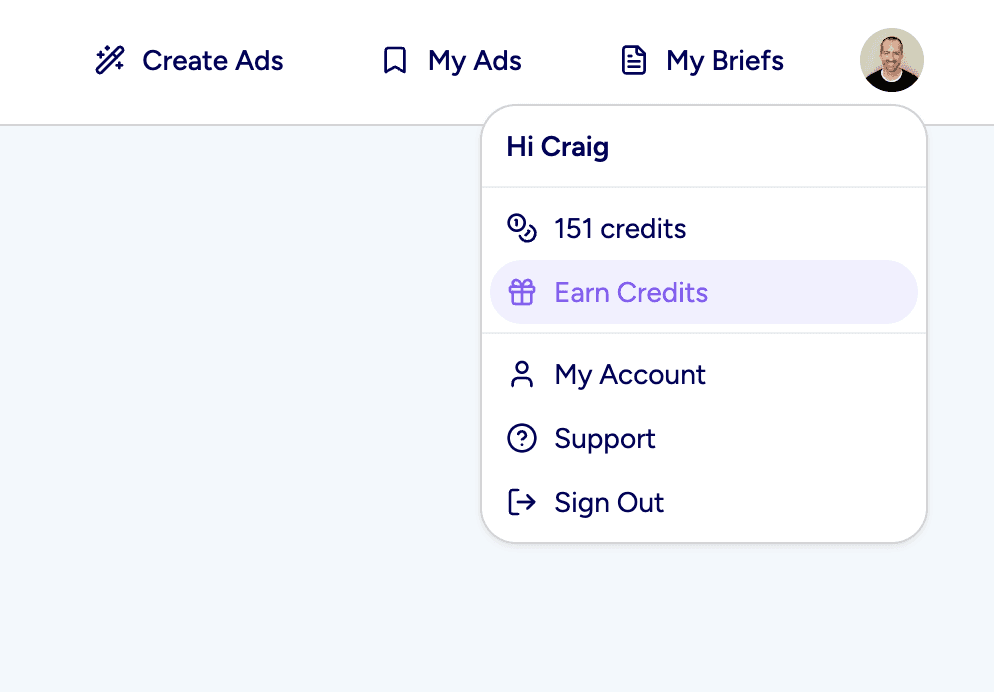Click the gift icon for Earn Credits
The image size is (994, 692).
521,292
